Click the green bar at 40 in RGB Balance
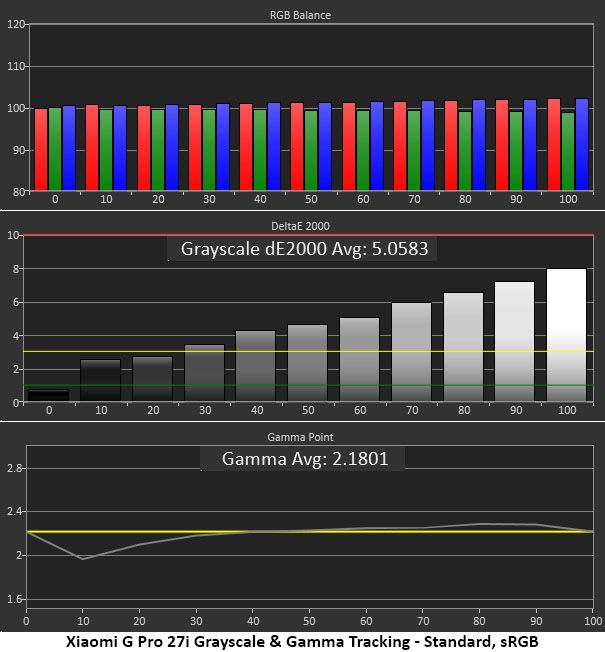 [x=260, y=150]
